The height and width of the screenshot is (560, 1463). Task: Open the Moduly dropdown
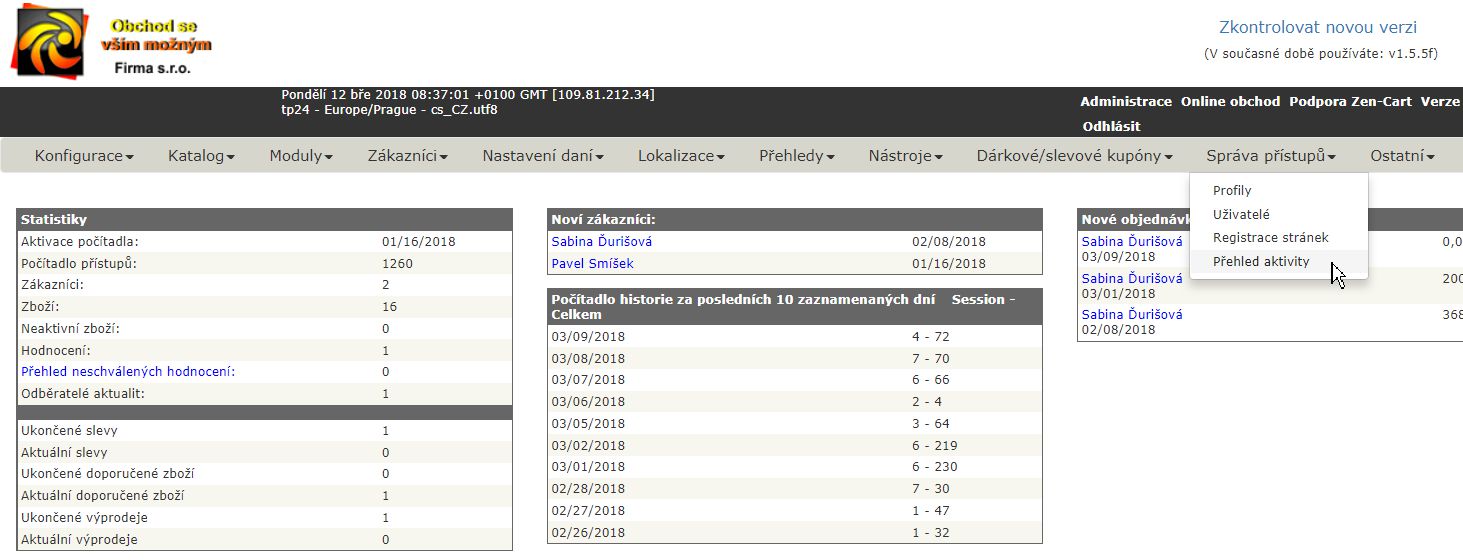(x=301, y=156)
